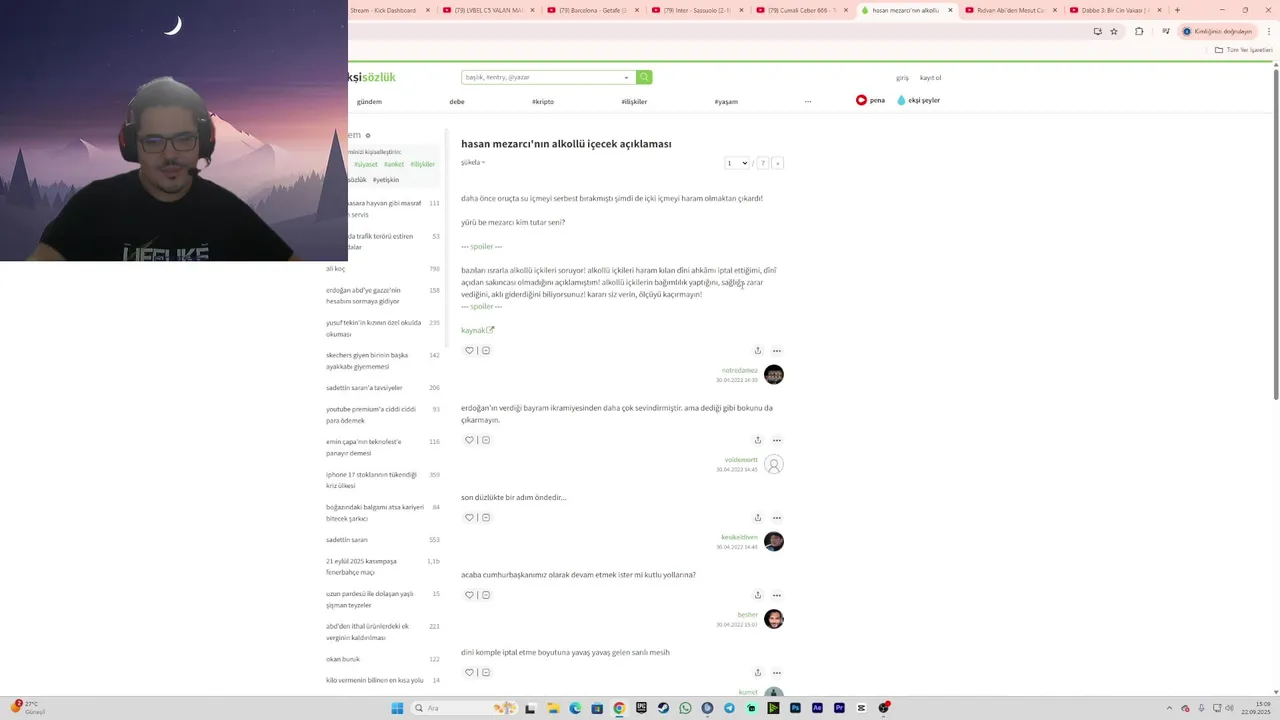Viewport: 1280px width, 720px height.
Task: Share the voldemortt entry
Action: pyautogui.click(x=758, y=440)
